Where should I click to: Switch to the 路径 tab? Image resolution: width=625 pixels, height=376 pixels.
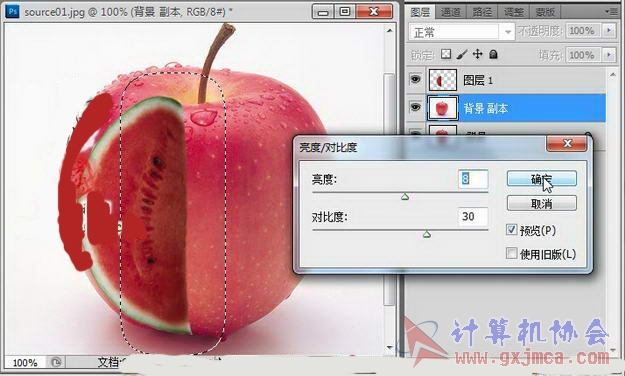[x=482, y=12]
